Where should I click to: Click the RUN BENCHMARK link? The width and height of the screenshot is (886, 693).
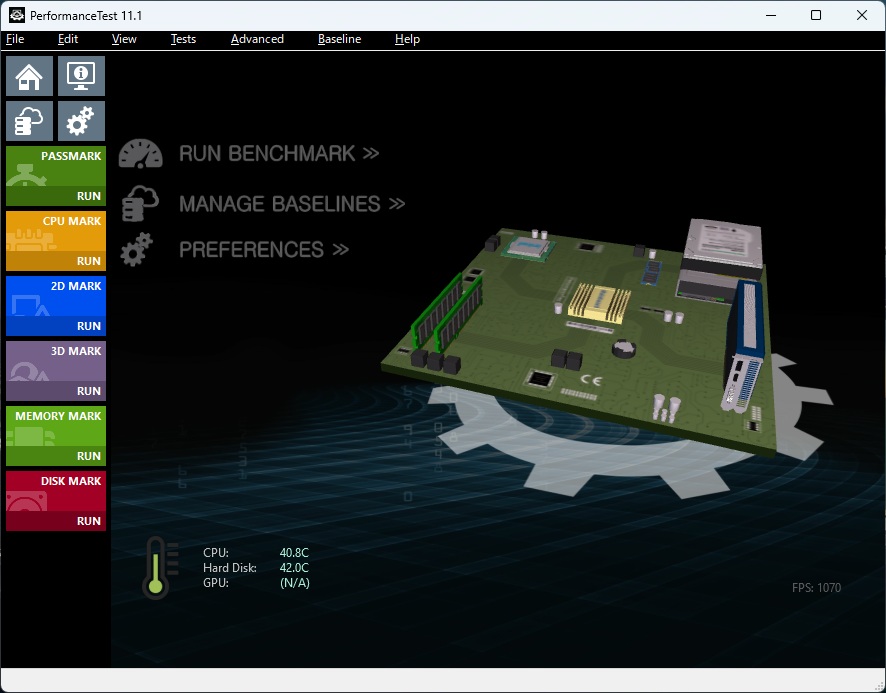click(x=279, y=154)
